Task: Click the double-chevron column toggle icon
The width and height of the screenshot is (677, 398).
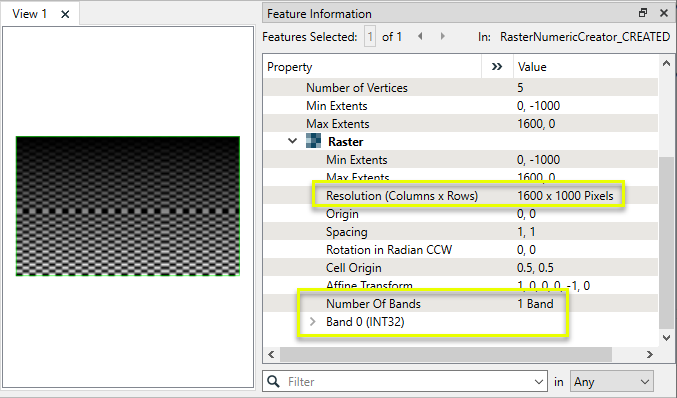Action: pos(497,66)
